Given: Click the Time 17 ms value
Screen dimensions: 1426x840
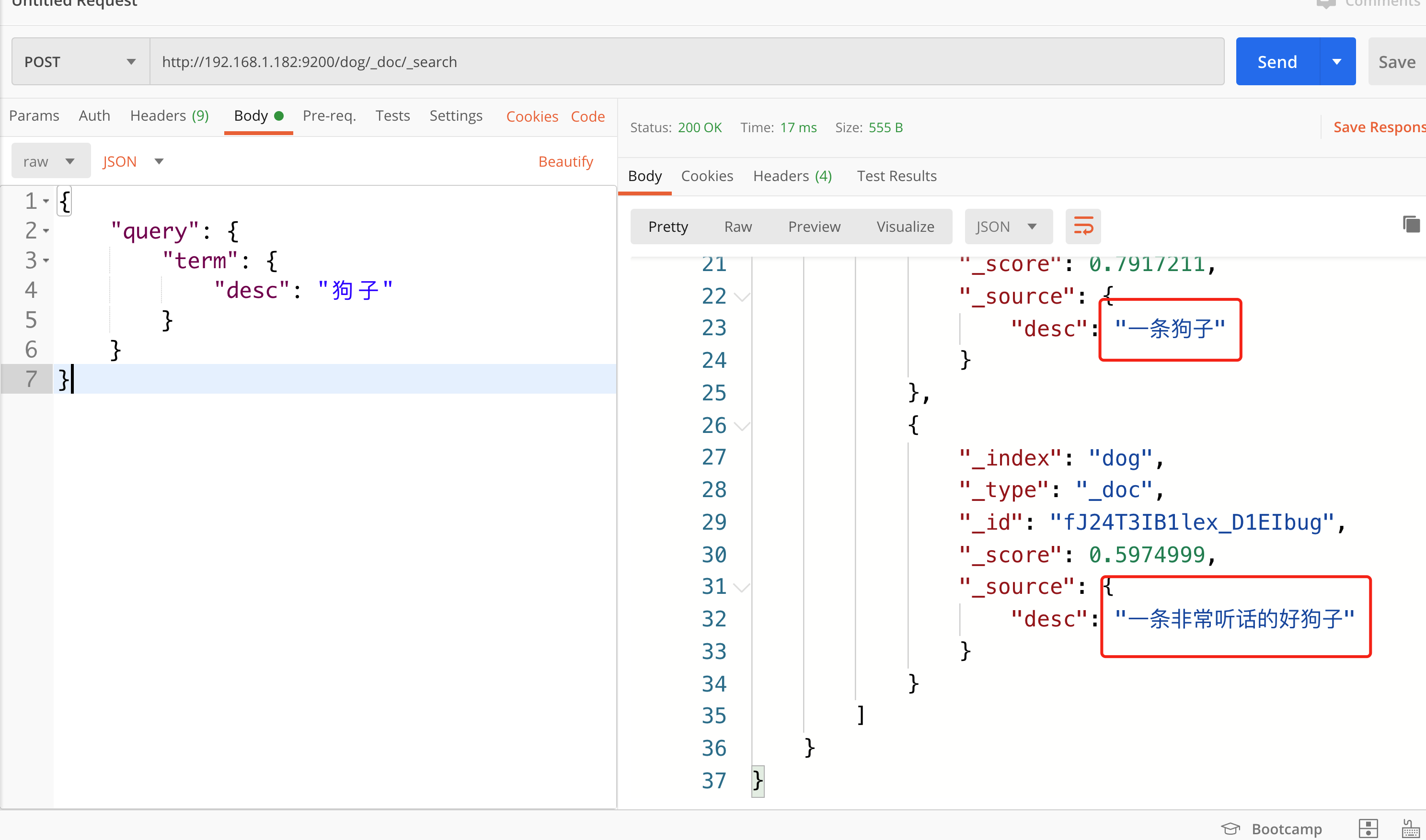Looking at the screenshot, I should tap(798, 127).
